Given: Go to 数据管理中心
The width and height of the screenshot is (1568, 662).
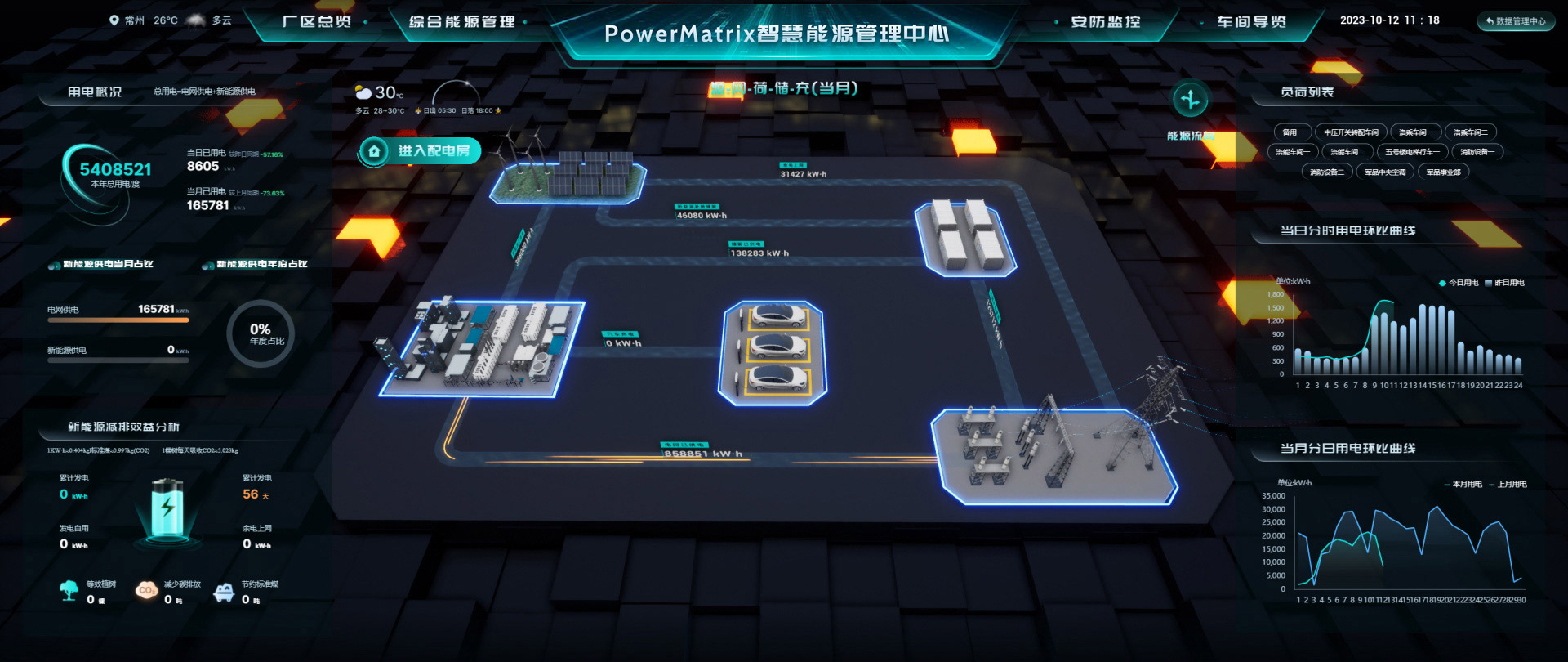Looking at the screenshot, I should [x=1516, y=21].
